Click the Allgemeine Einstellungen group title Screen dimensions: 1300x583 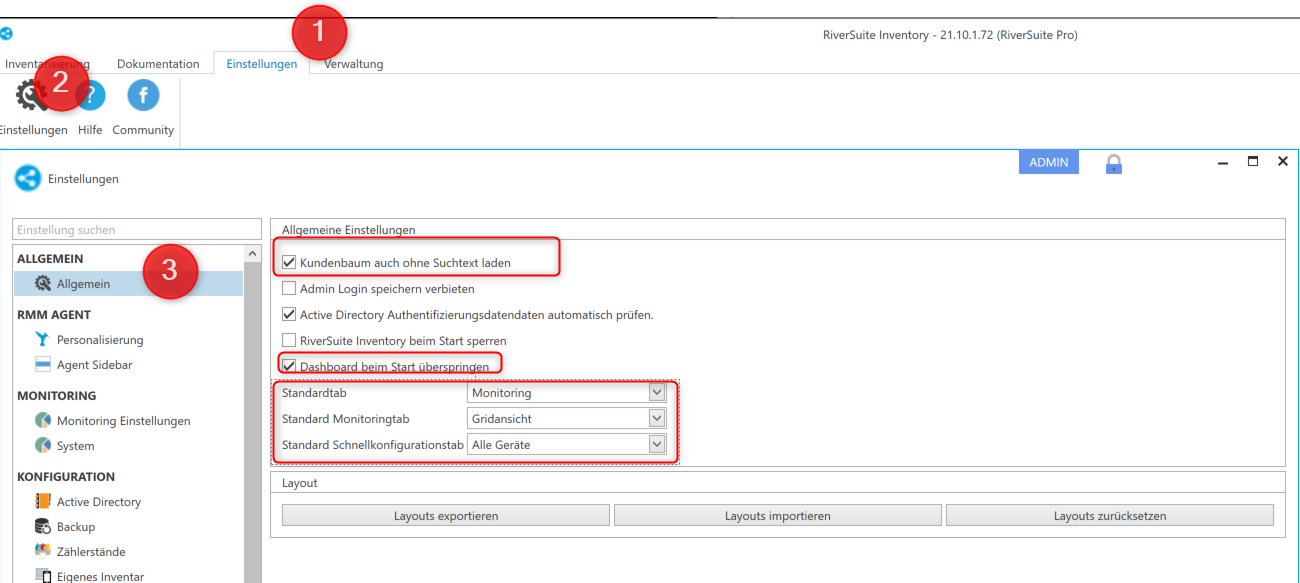click(x=348, y=230)
